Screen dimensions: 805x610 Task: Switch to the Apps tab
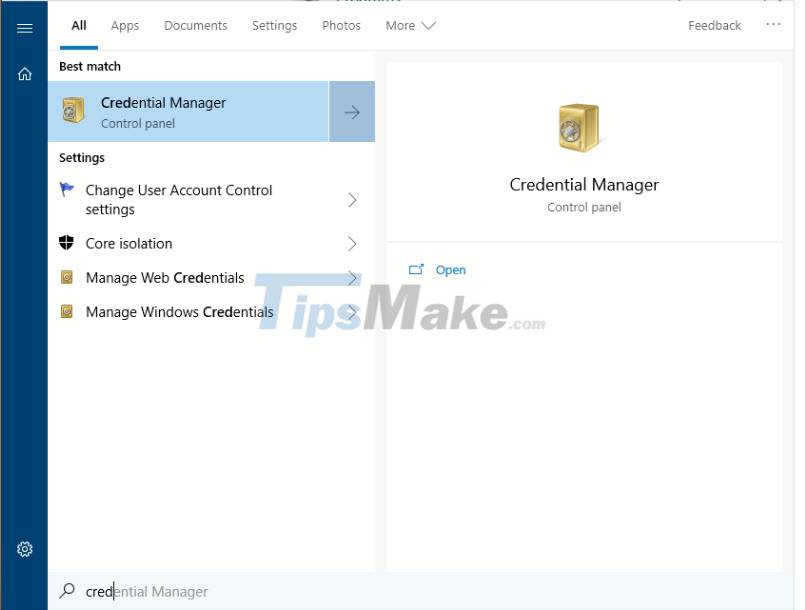coord(125,26)
